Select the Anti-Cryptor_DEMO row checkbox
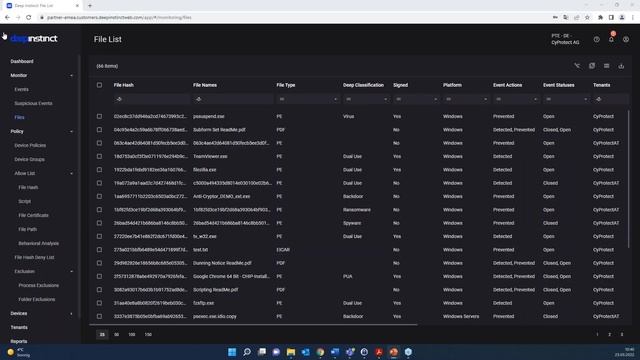This screenshot has height=360, width=640. tap(99, 196)
